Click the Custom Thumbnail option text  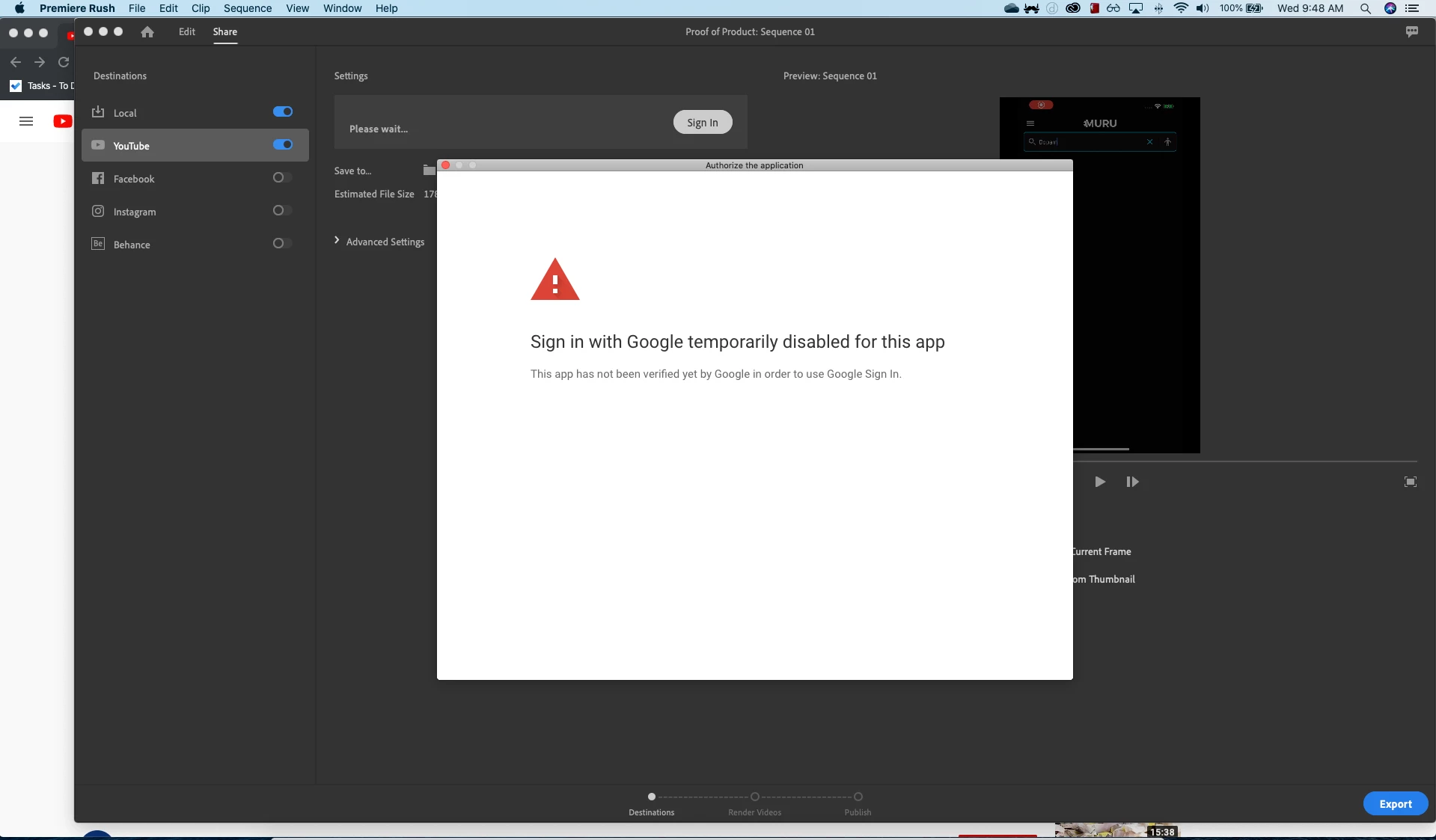click(x=1105, y=579)
